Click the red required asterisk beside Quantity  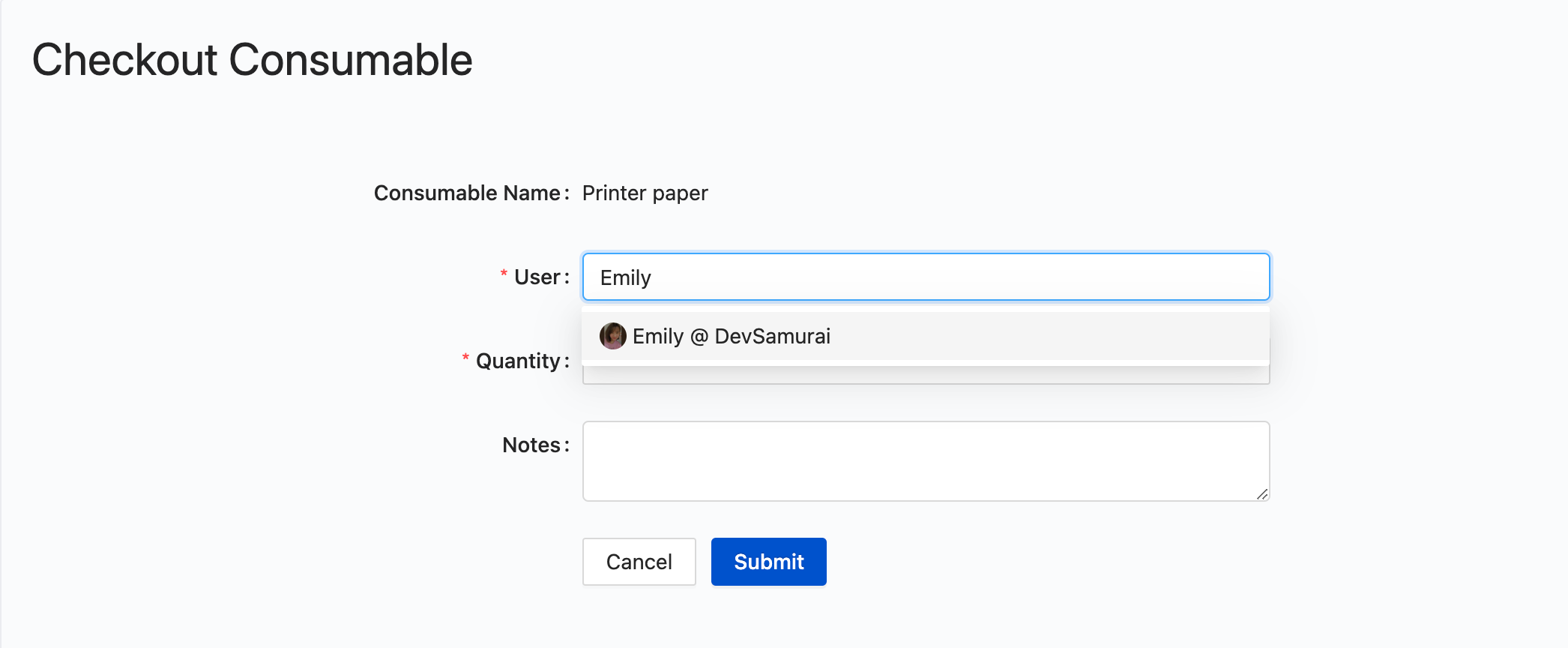tap(465, 358)
